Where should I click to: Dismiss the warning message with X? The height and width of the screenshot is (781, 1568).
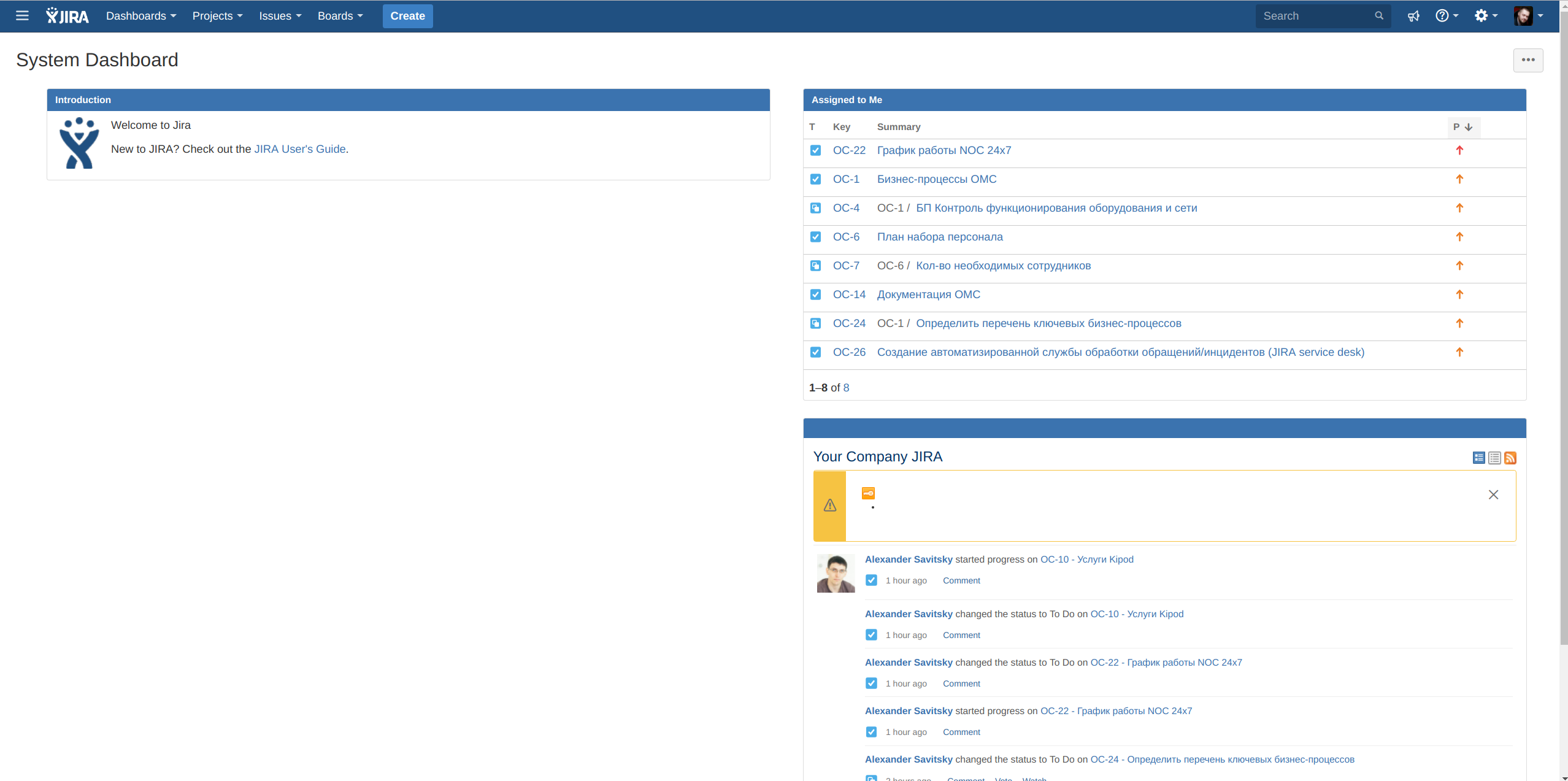[1493, 494]
